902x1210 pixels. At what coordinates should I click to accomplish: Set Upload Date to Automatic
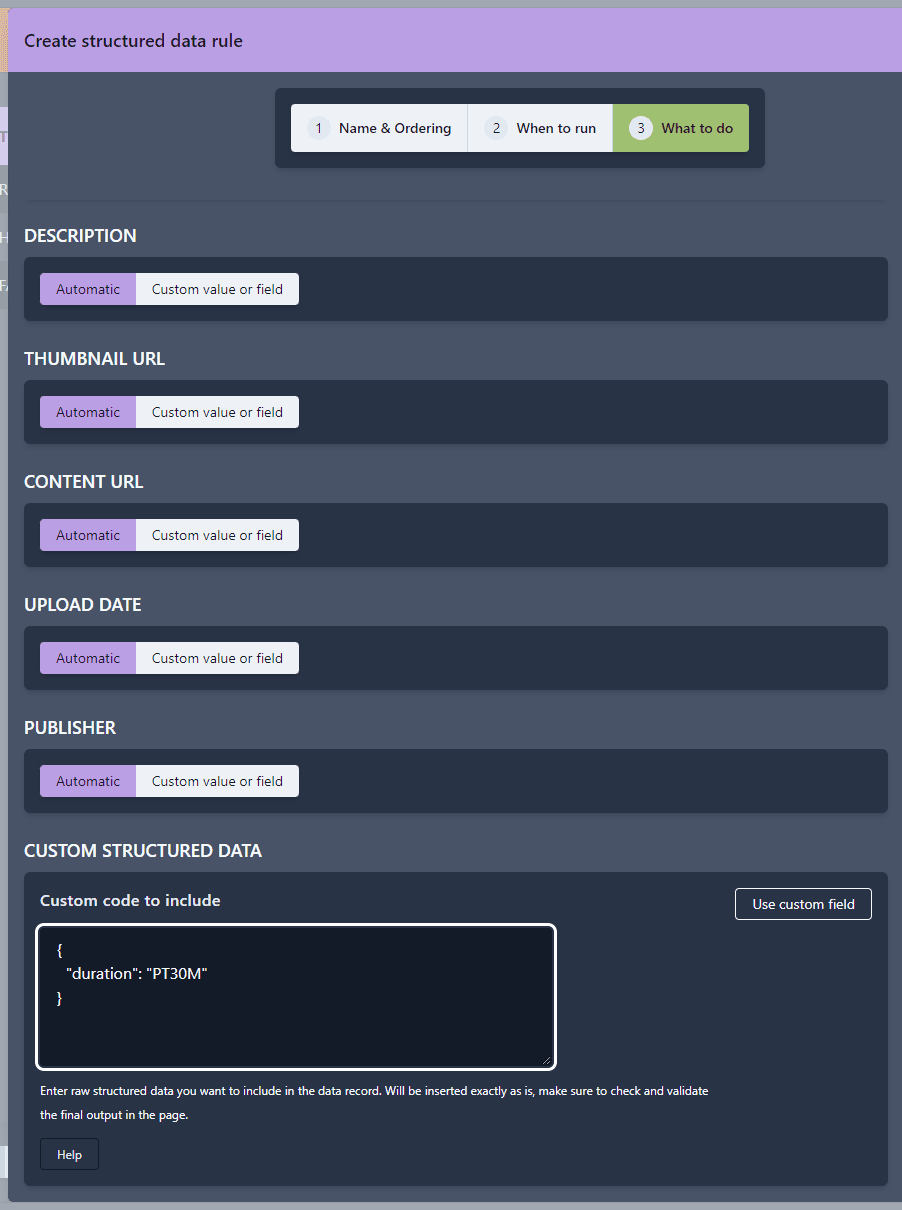coord(88,658)
